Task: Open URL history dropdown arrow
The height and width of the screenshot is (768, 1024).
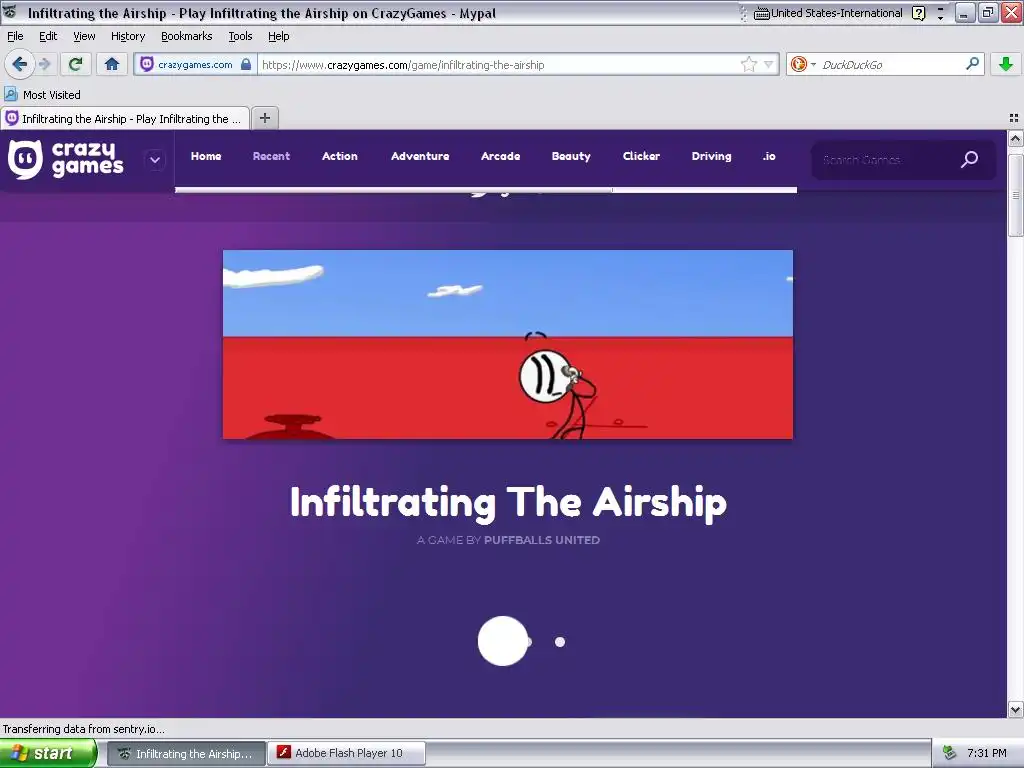Action: click(769, 65)
